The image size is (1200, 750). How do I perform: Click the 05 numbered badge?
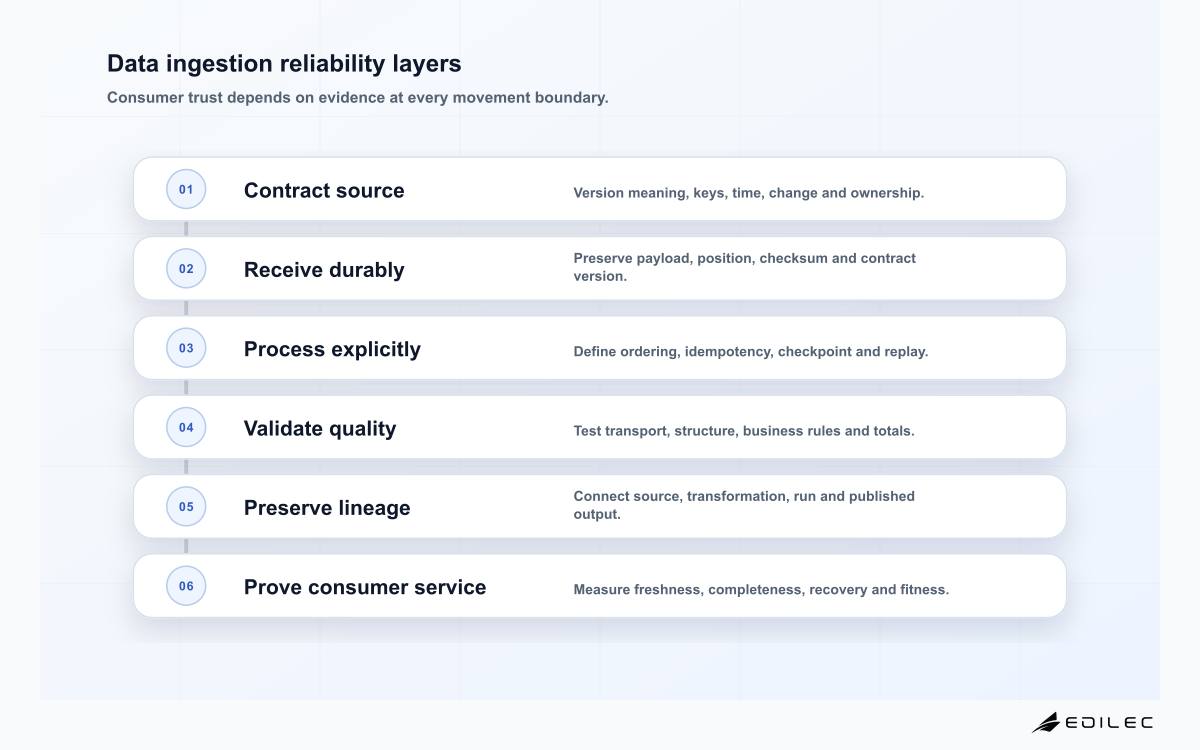(186, 506)
